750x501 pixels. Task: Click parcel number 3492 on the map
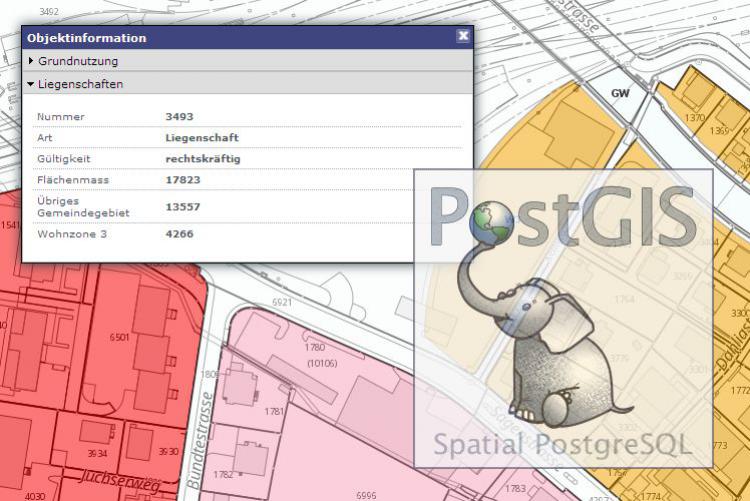pyautogui.click(x=49, y=11)
